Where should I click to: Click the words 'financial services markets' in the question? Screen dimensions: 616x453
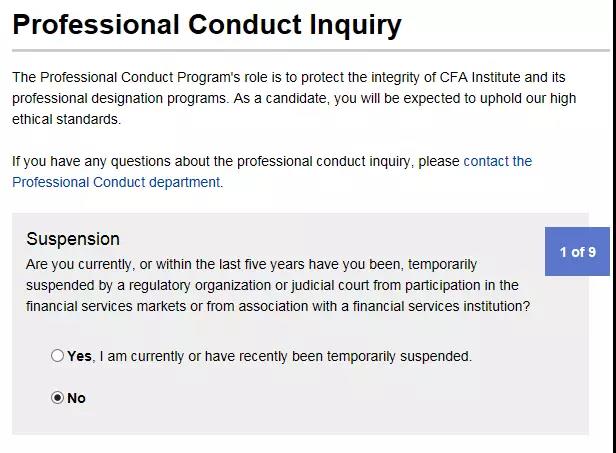(106, 306)
